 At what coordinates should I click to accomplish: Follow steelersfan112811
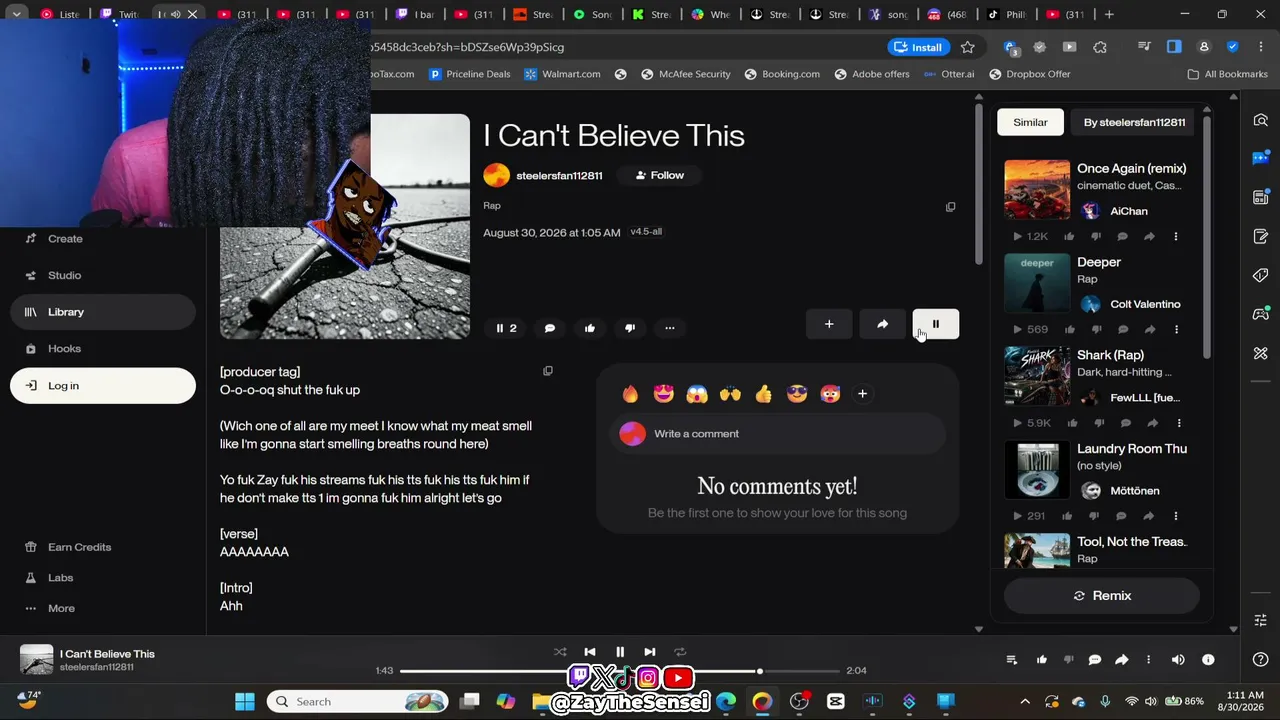[x=660, y=175]
